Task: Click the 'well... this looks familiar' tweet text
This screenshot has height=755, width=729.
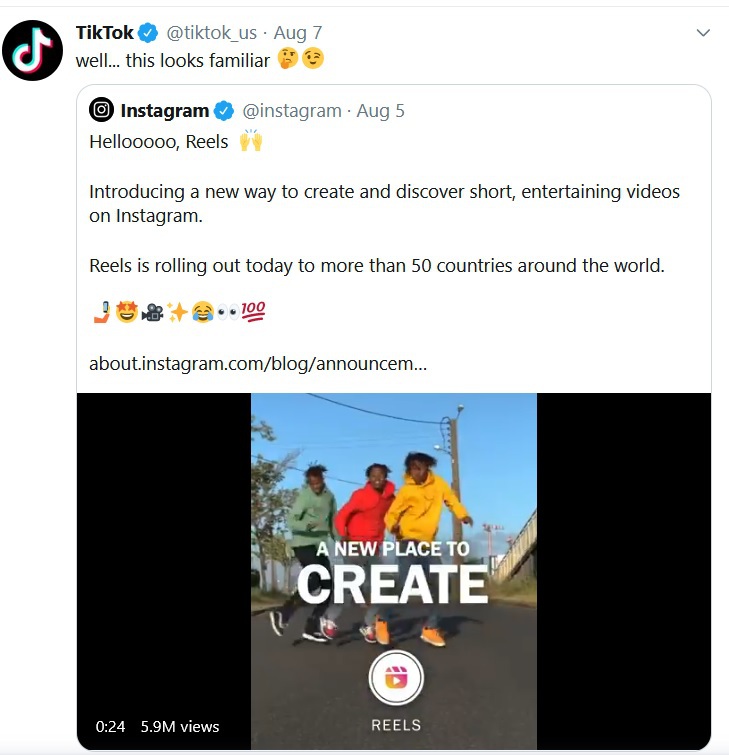Action: [x=173, y=60]
